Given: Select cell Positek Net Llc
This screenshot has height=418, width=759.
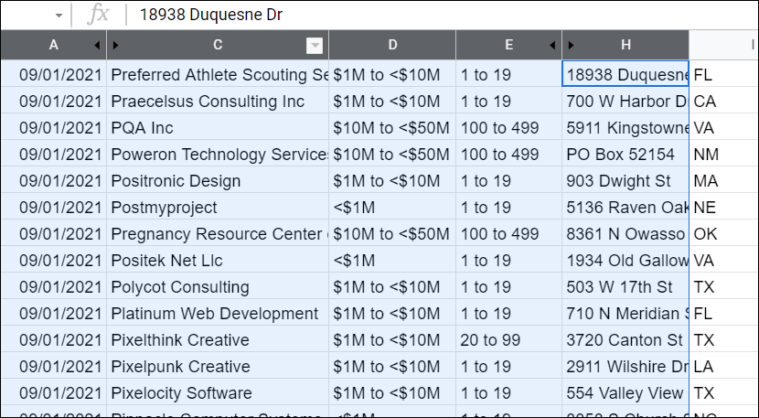Looking at the screenshot, I should point(217,260).
